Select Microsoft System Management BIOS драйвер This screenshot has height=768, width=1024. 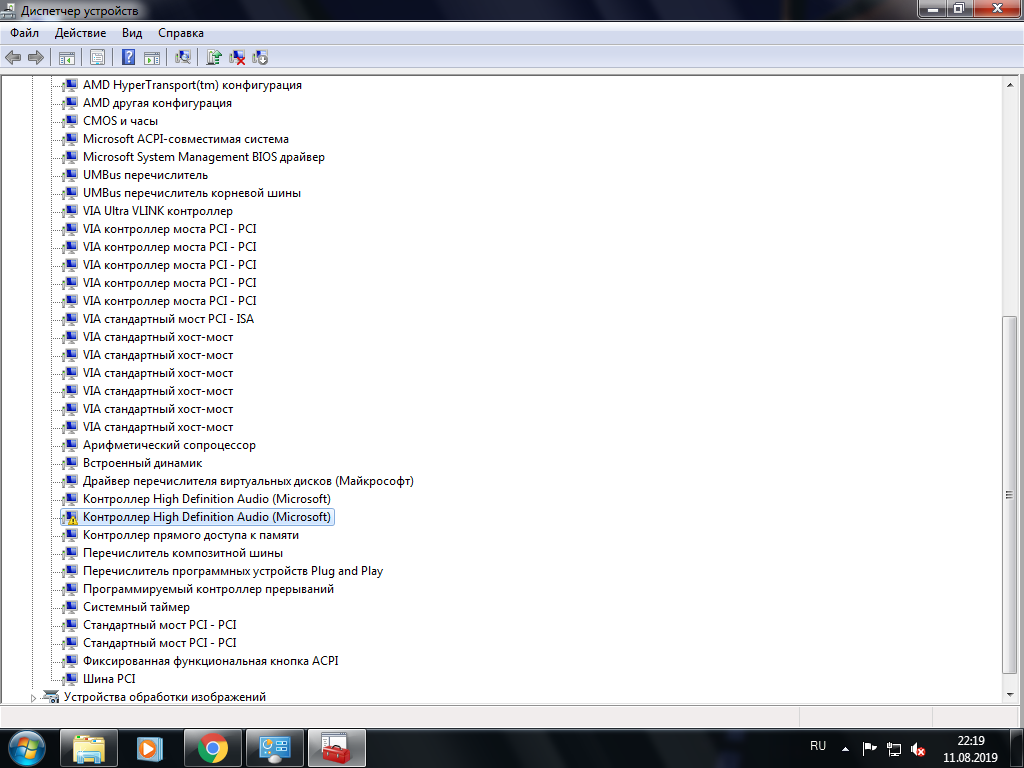(204, 157)
